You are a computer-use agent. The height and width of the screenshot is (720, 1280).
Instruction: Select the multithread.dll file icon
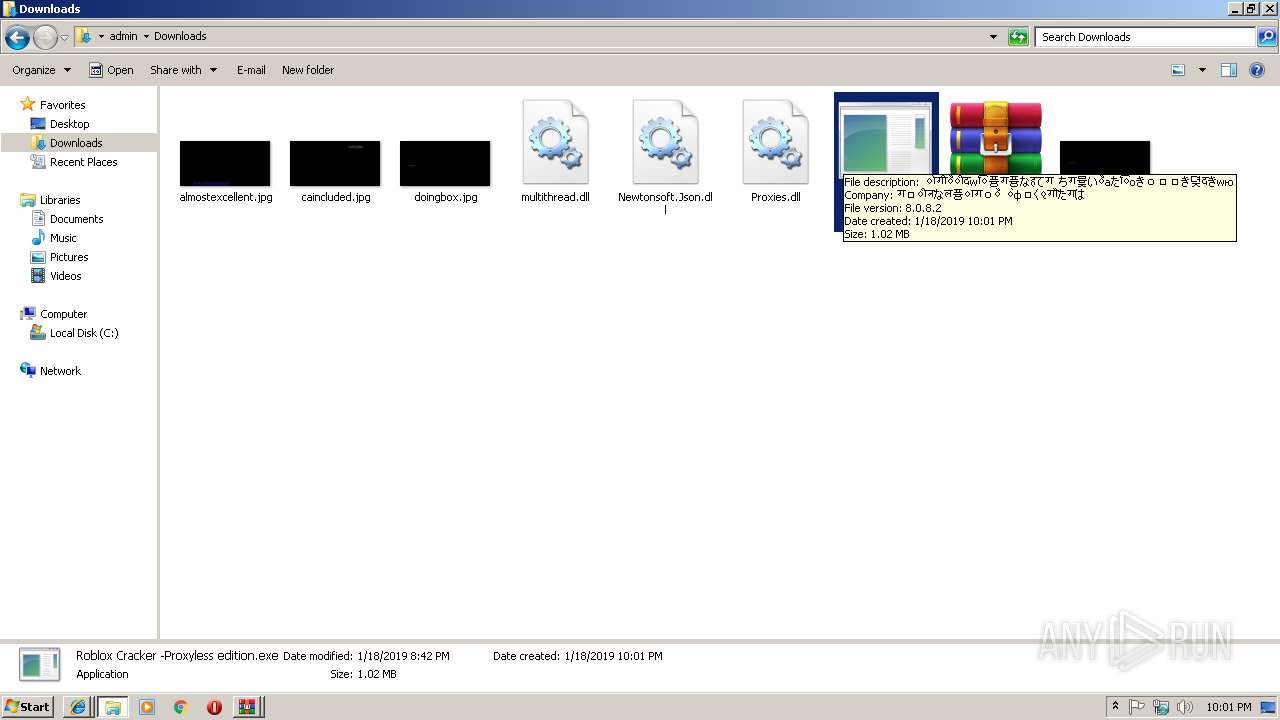click(555, 142)
